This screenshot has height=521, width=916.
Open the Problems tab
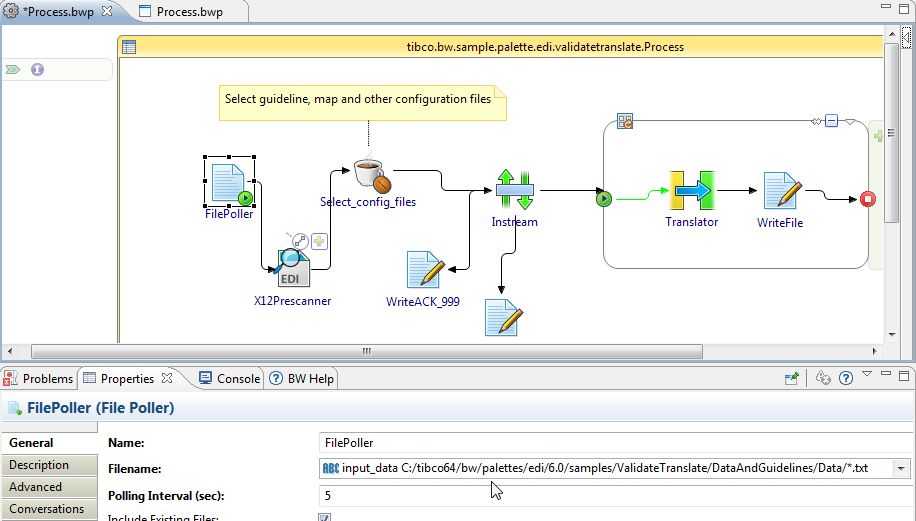pos(39,378)
